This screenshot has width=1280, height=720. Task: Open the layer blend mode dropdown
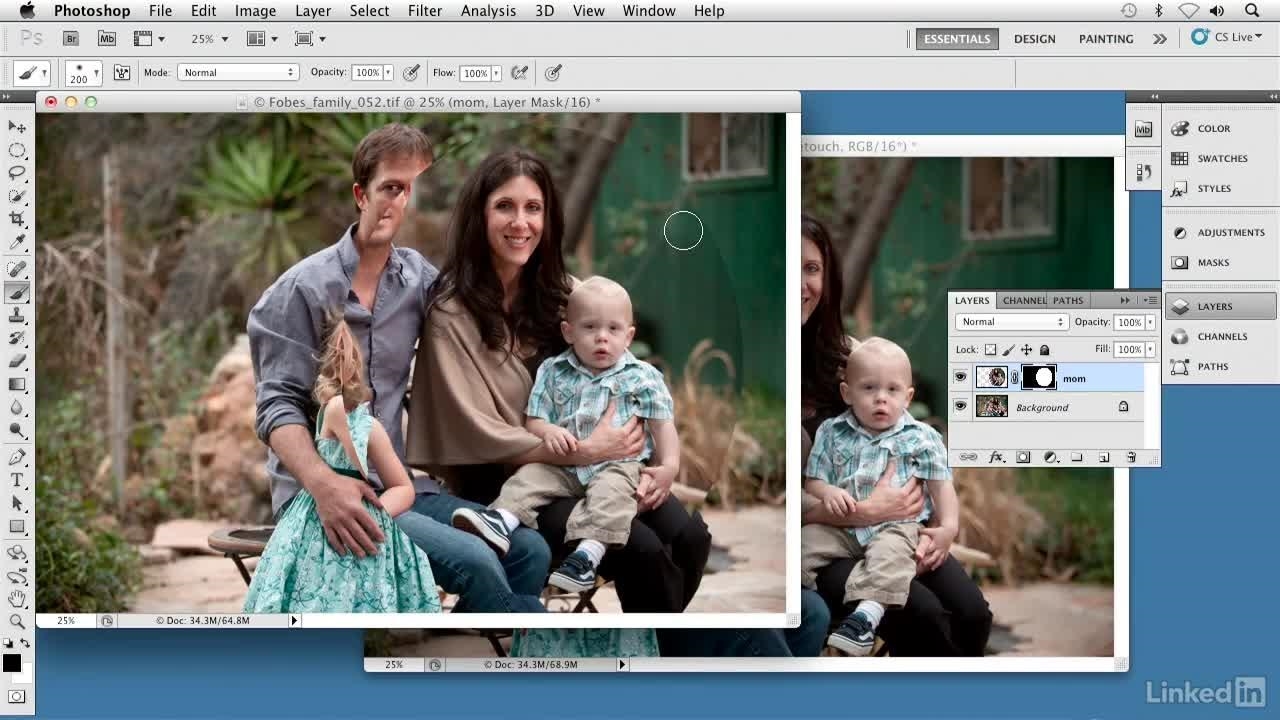click(x=1012, y=322)
